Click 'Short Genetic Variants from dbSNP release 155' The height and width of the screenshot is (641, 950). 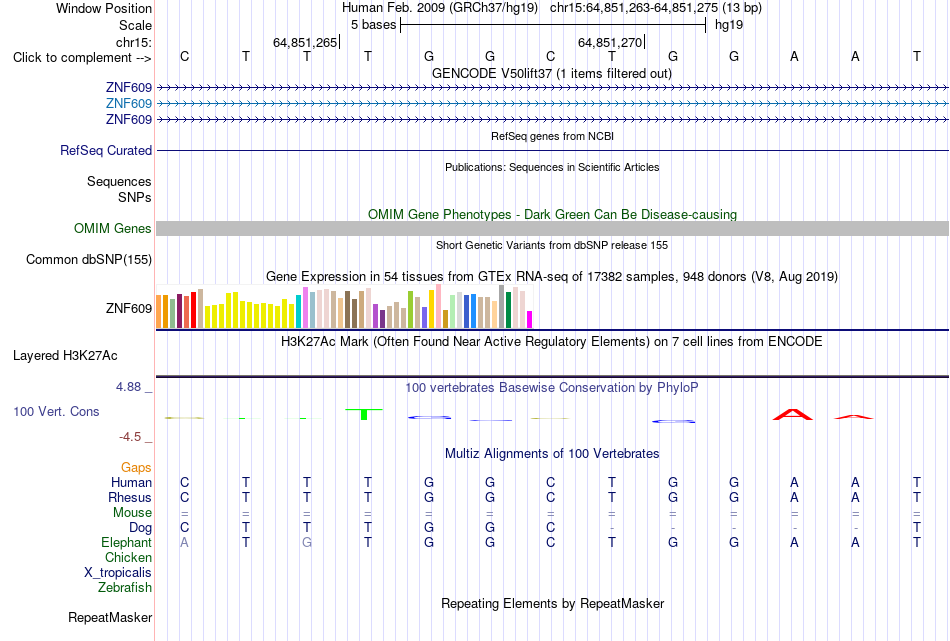click(552, 245)
